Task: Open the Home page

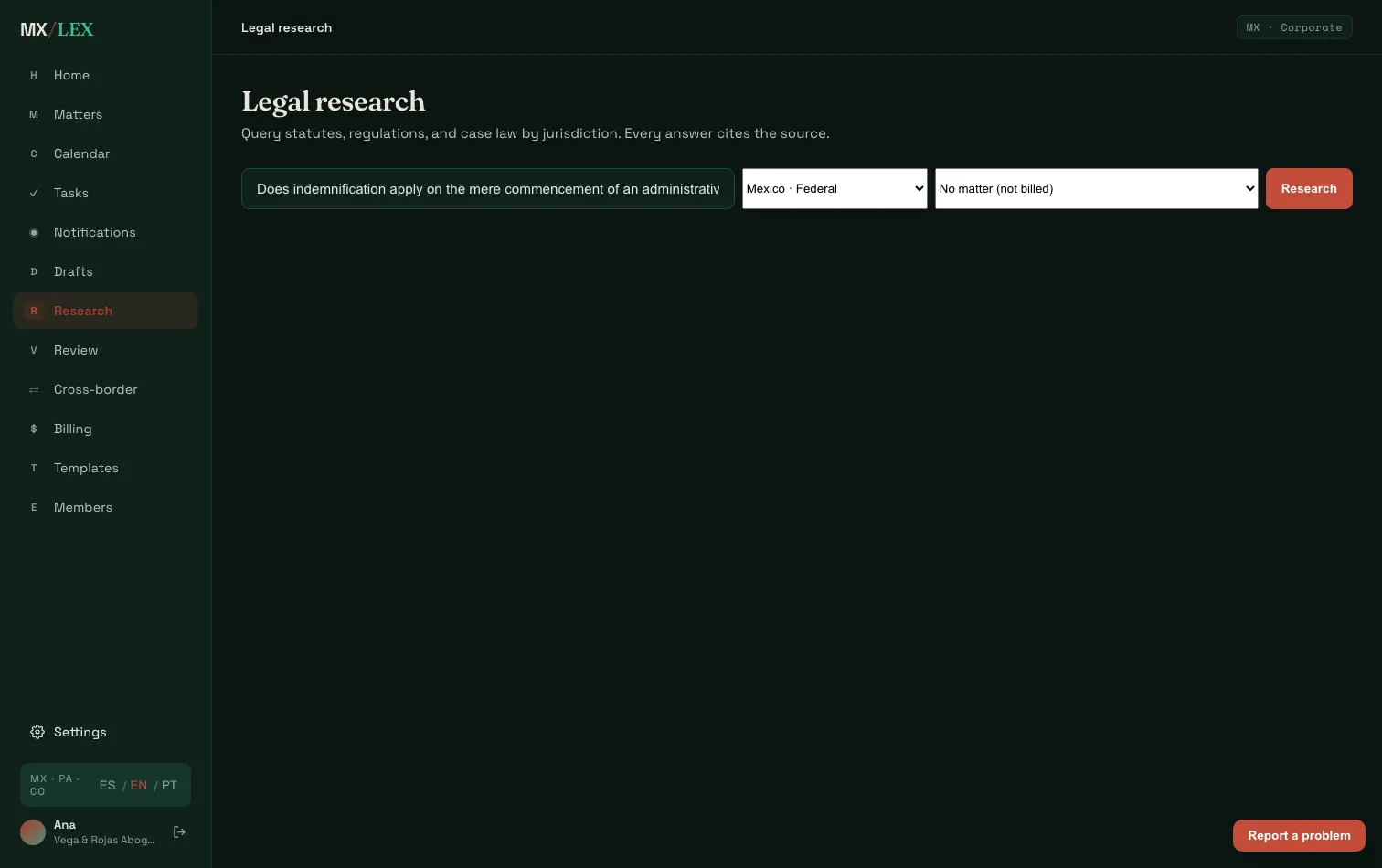Action: click(x=105, y=75)
